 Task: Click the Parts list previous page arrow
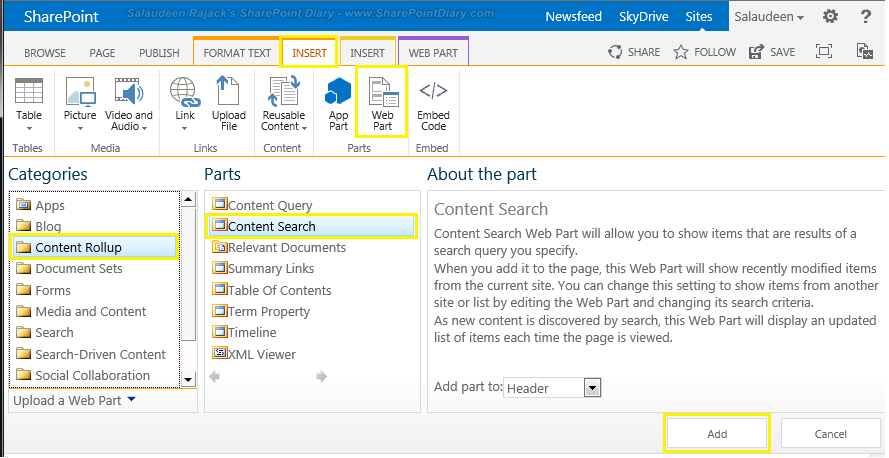(x=214, y=376)
